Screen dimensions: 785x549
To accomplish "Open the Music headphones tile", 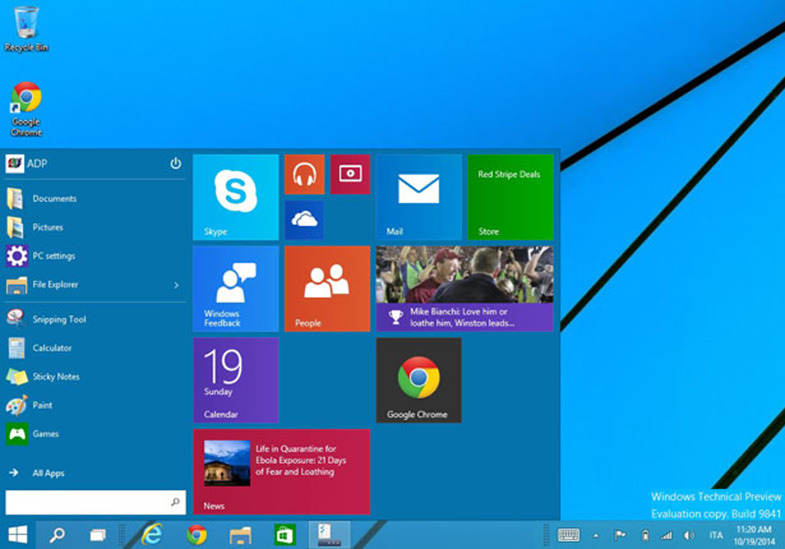I will pyautogui.click(x=304, y=175).
